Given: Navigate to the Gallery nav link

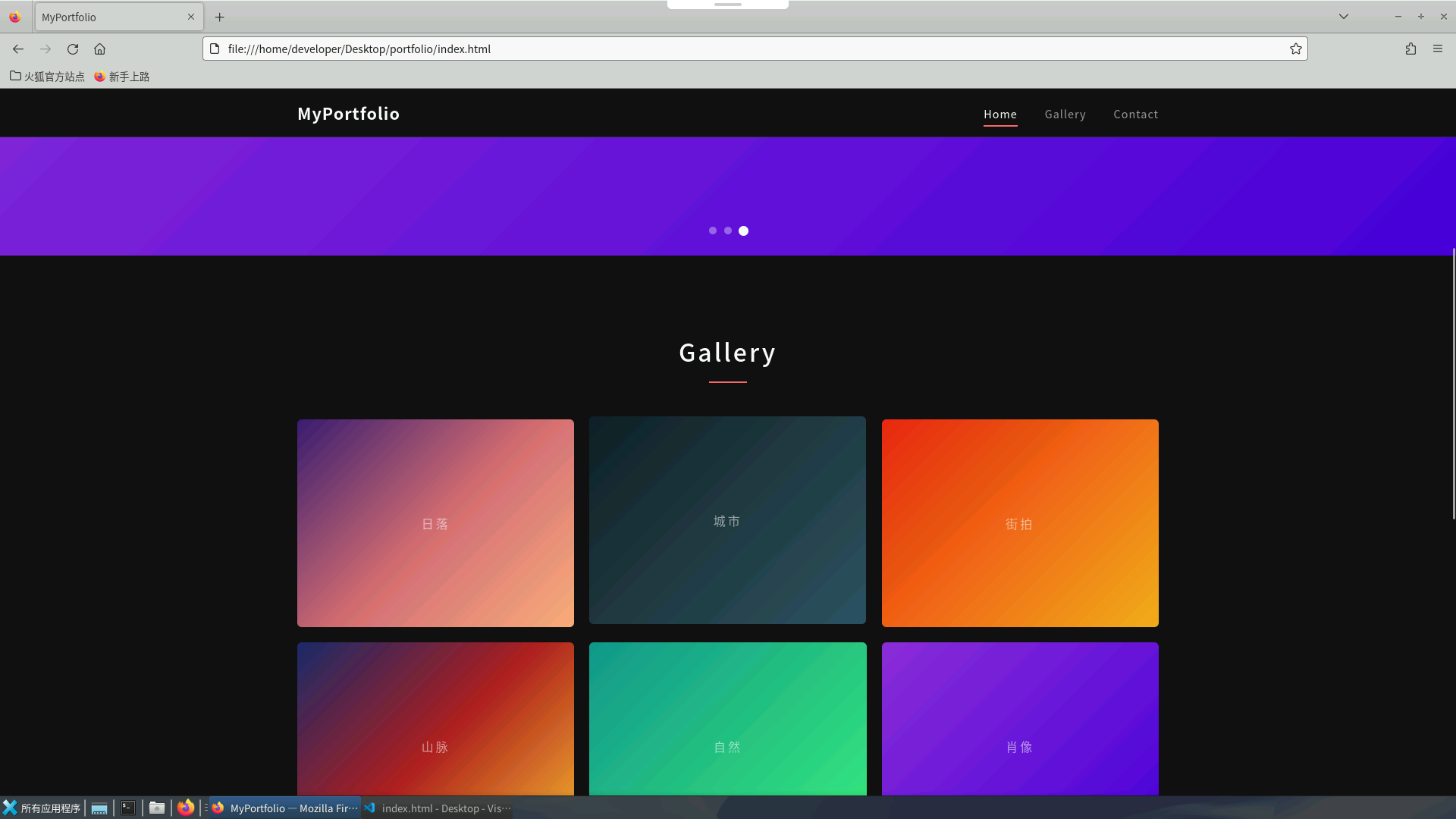Looking at the screenshot, I should [x=1065, y=115].
